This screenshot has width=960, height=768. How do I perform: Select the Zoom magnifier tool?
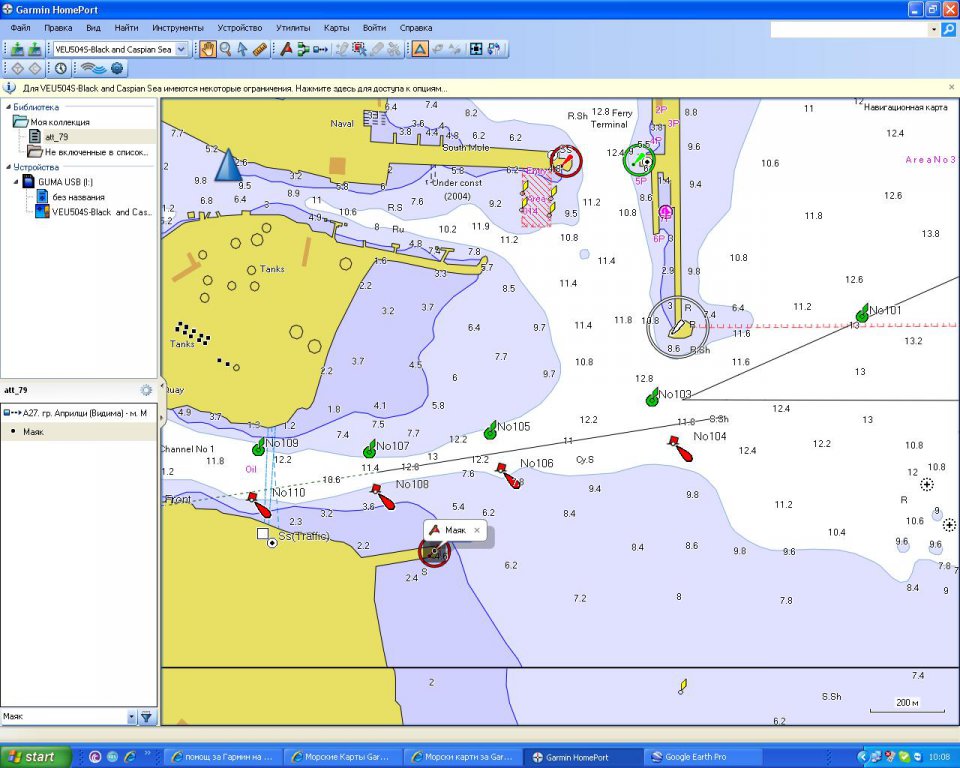pos(225,49)
